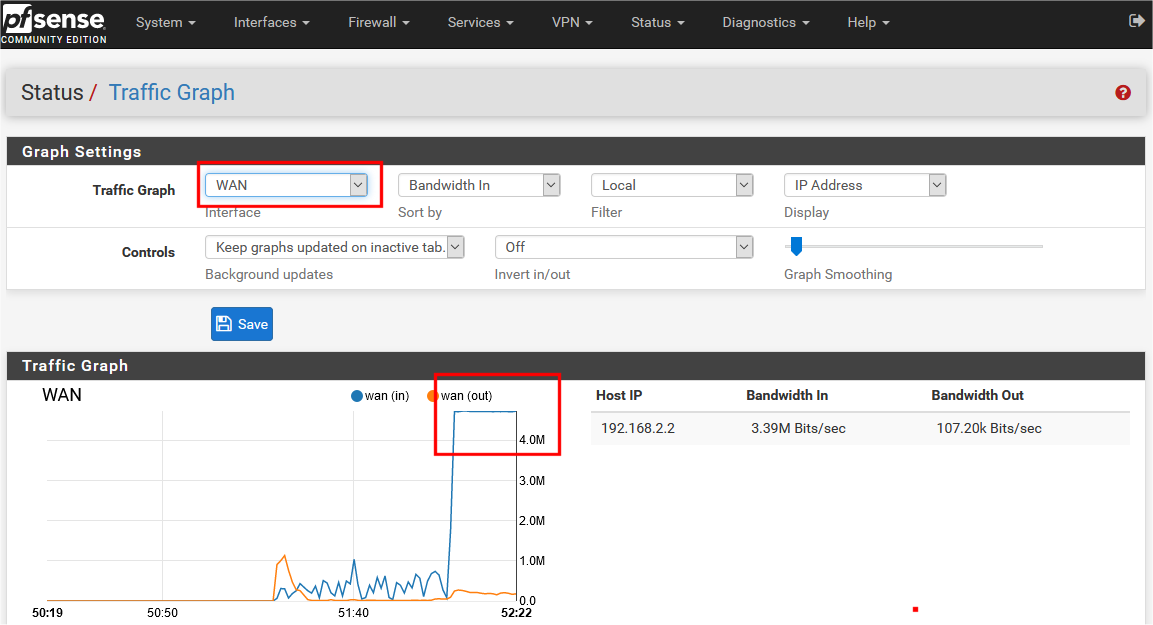Click the Graph Smoothing label
This screenshot has height=625, width=1153.
tap(838, 274)
